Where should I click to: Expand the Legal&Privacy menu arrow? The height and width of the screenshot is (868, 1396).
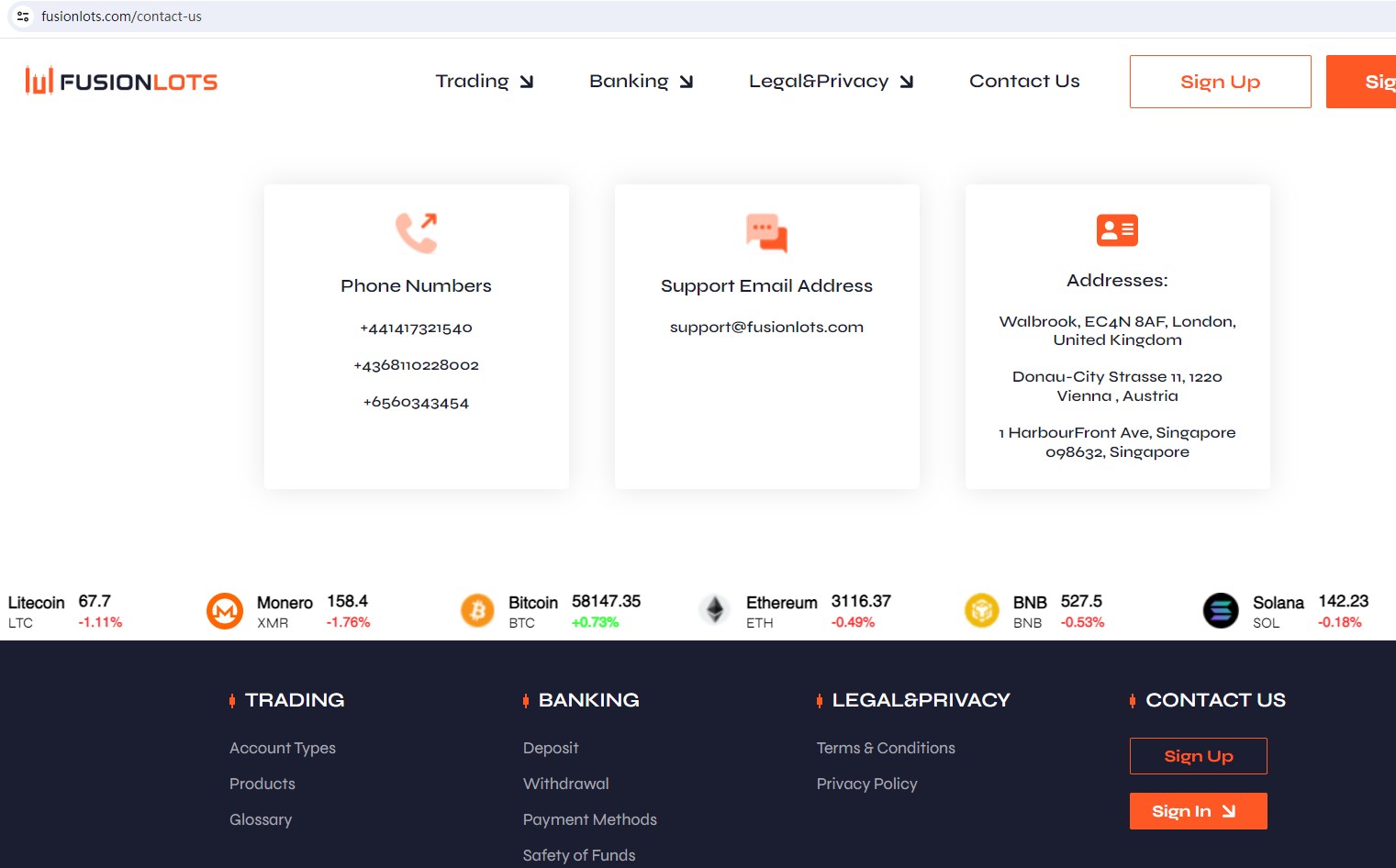click(x=907, y=82)
